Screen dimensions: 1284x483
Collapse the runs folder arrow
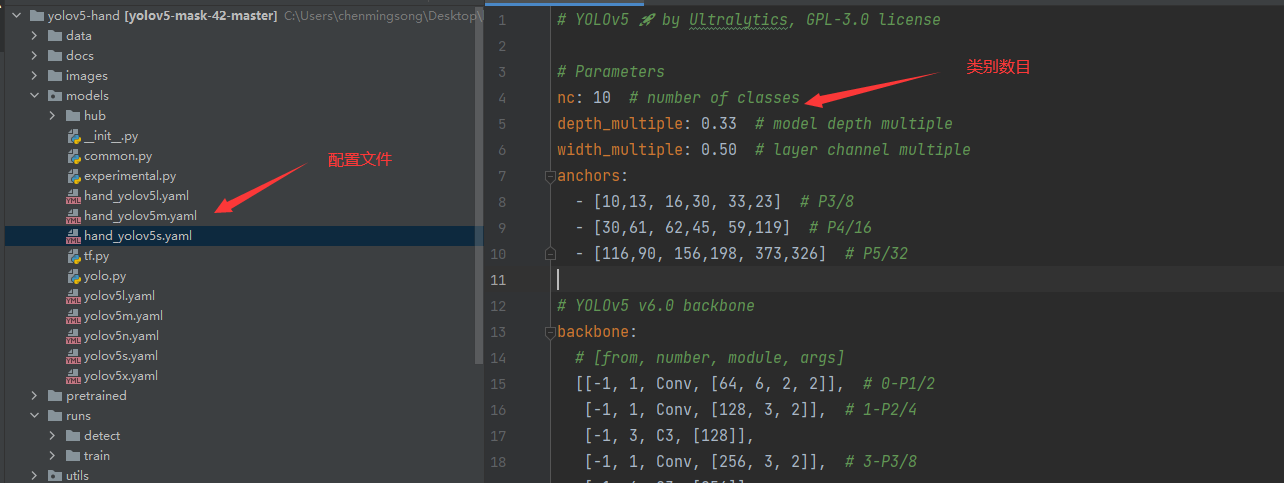tap(35, 416)
